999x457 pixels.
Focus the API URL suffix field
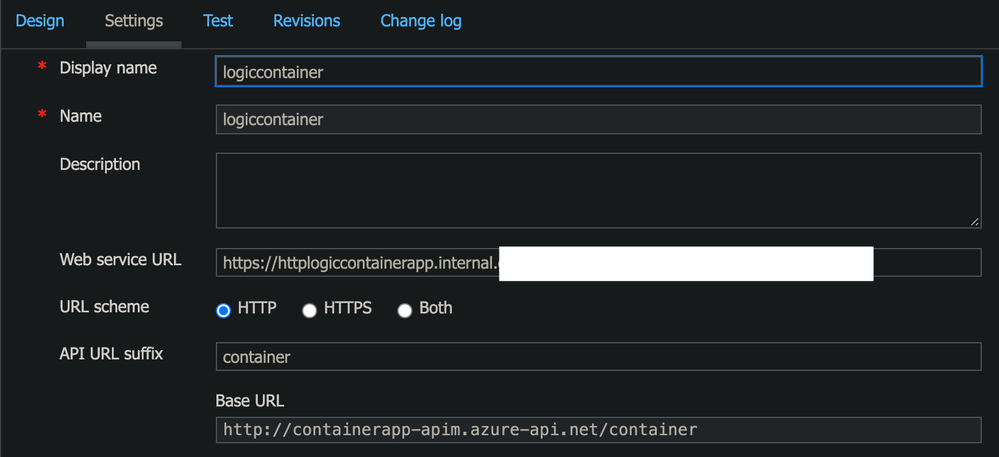[x=598, y=357]
